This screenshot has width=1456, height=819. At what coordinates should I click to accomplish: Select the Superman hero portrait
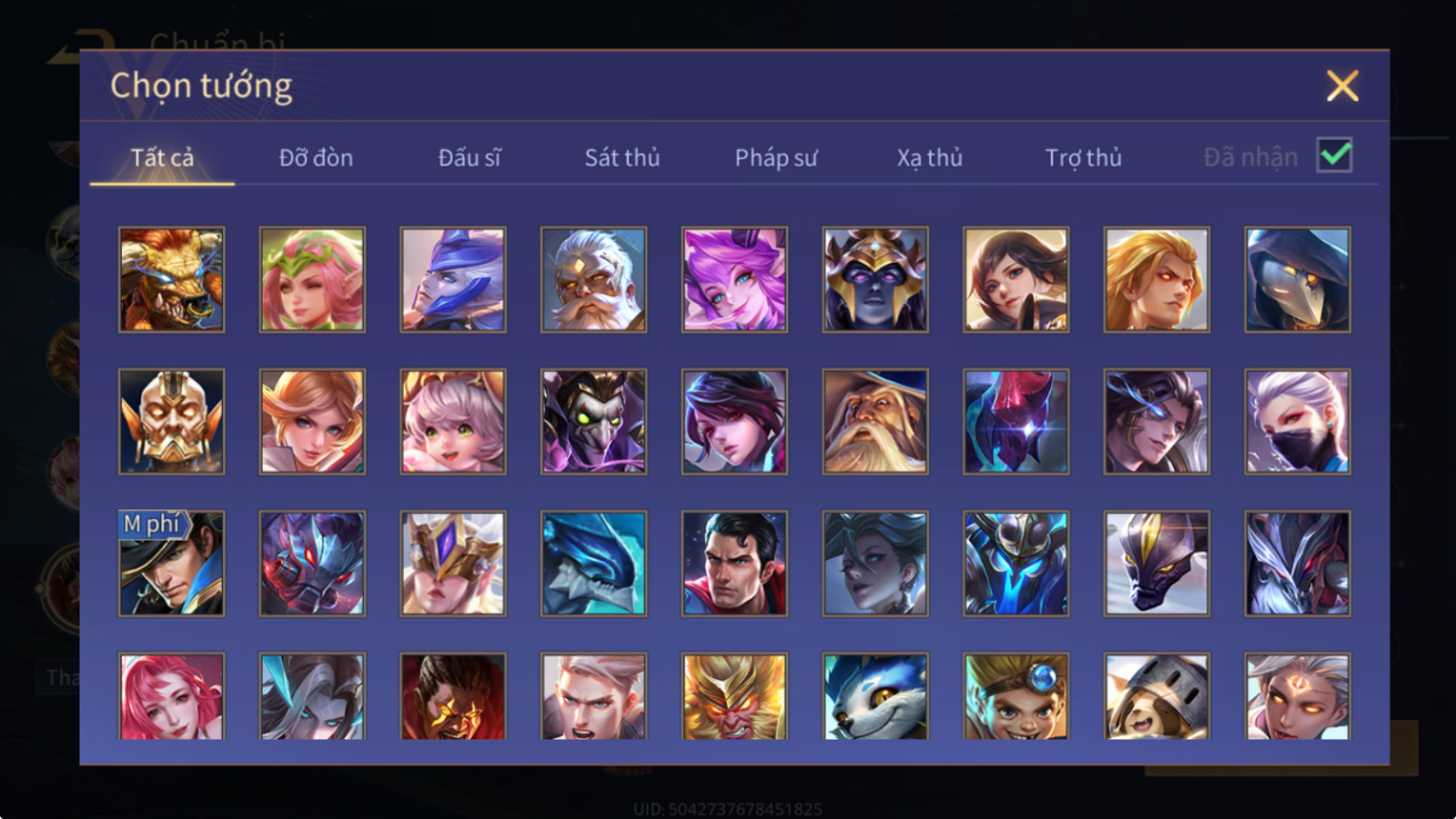(735, 563)
